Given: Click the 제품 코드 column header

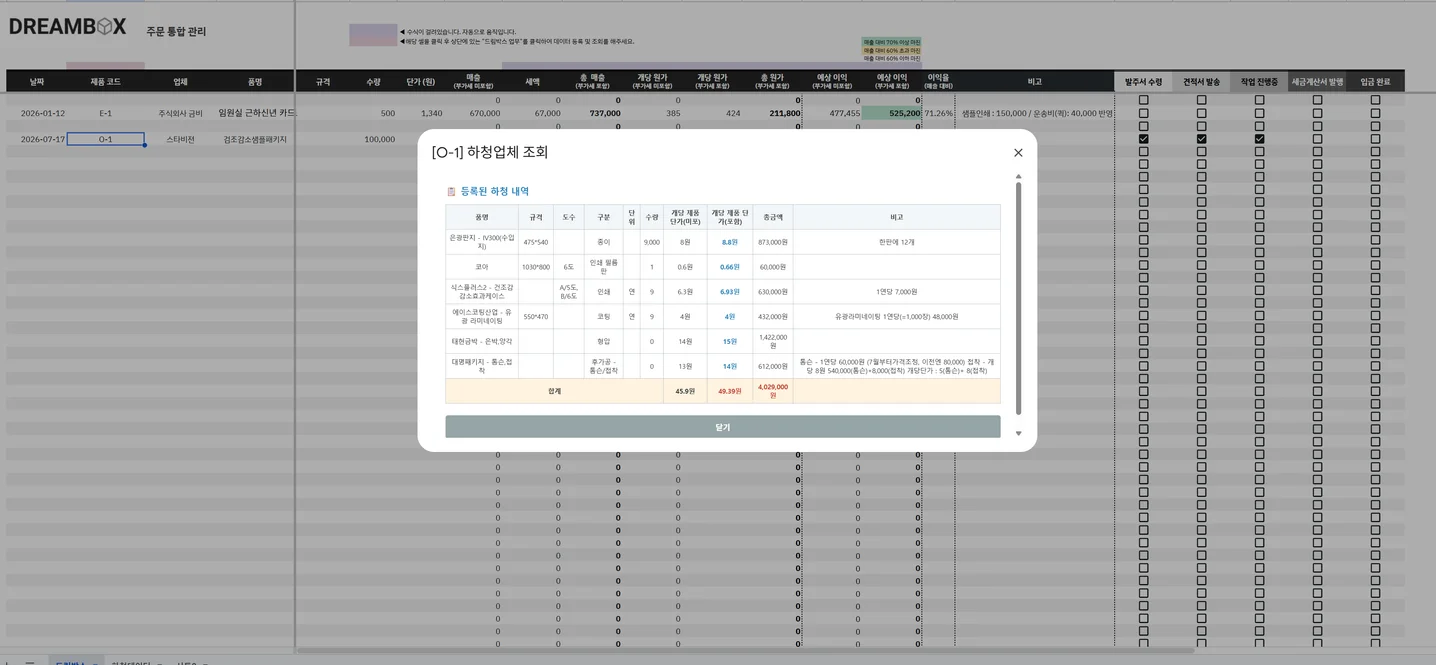Looking at the screenshot, I should pyautogui.click(x=105, y=81).
